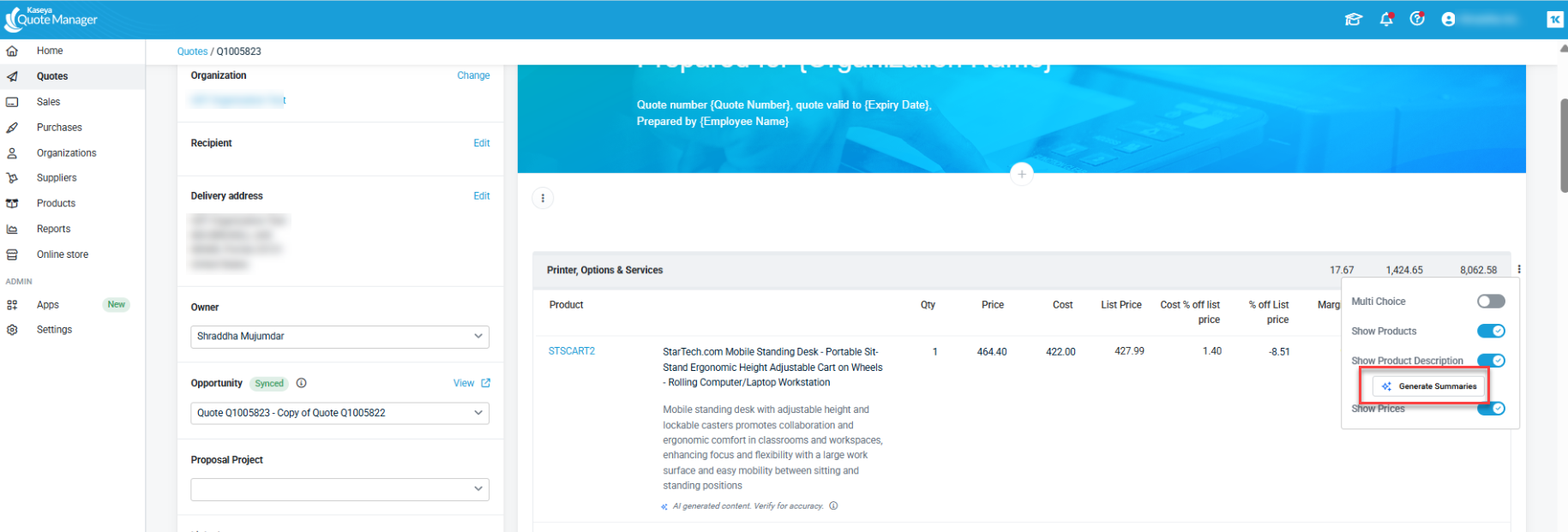Click the help question mark icon
Viewport: 1568px width, 532px height.
click(1416, 19)
